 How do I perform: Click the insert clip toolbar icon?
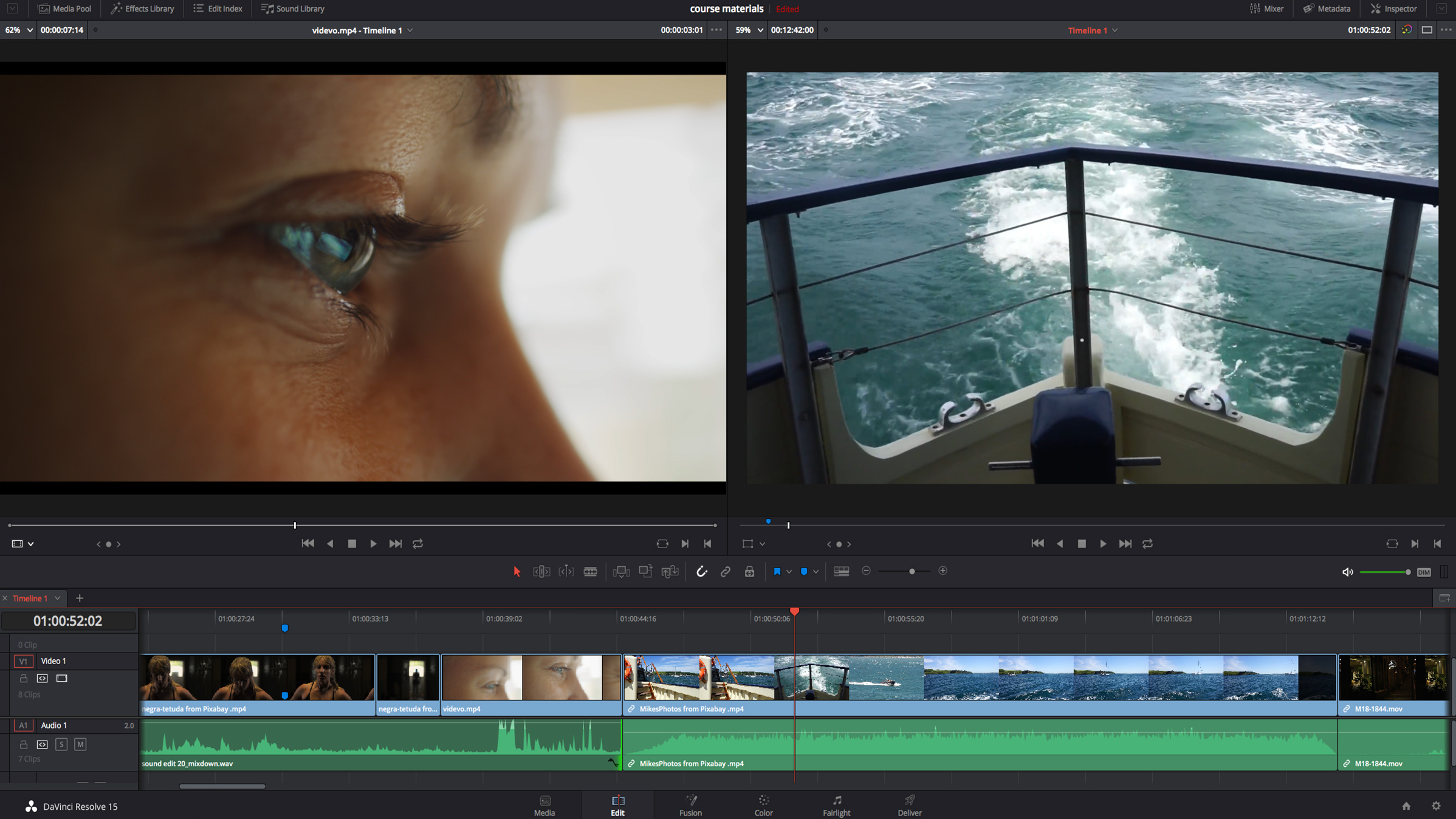(x=621, y=572)
